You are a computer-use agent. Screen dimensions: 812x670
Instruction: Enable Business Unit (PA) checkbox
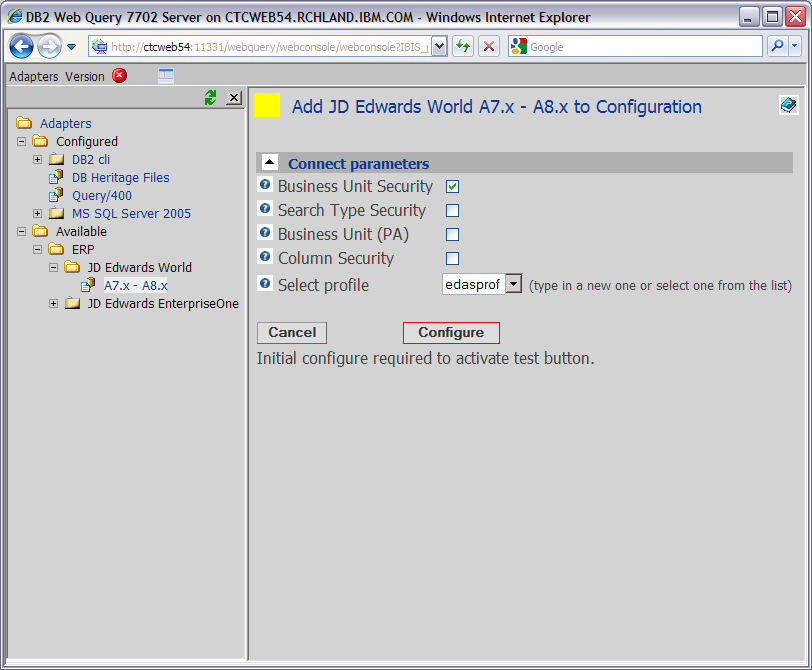tap(452, 235)
